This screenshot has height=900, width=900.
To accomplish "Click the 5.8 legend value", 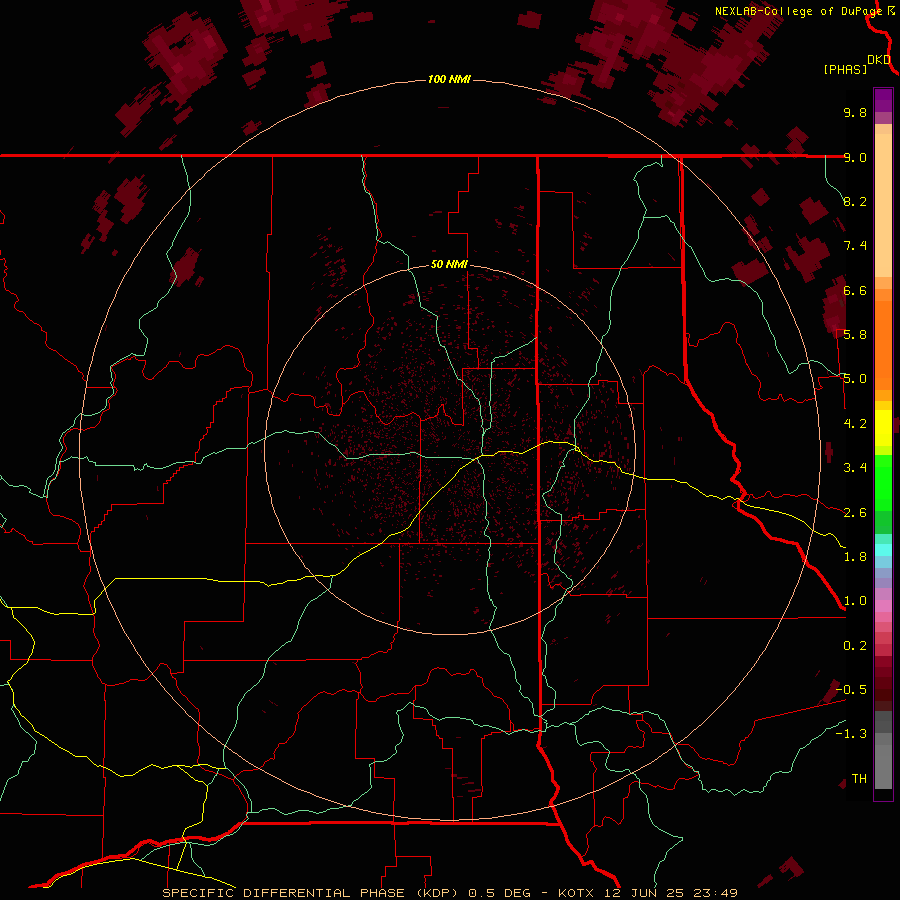I will tap(855, 334).
